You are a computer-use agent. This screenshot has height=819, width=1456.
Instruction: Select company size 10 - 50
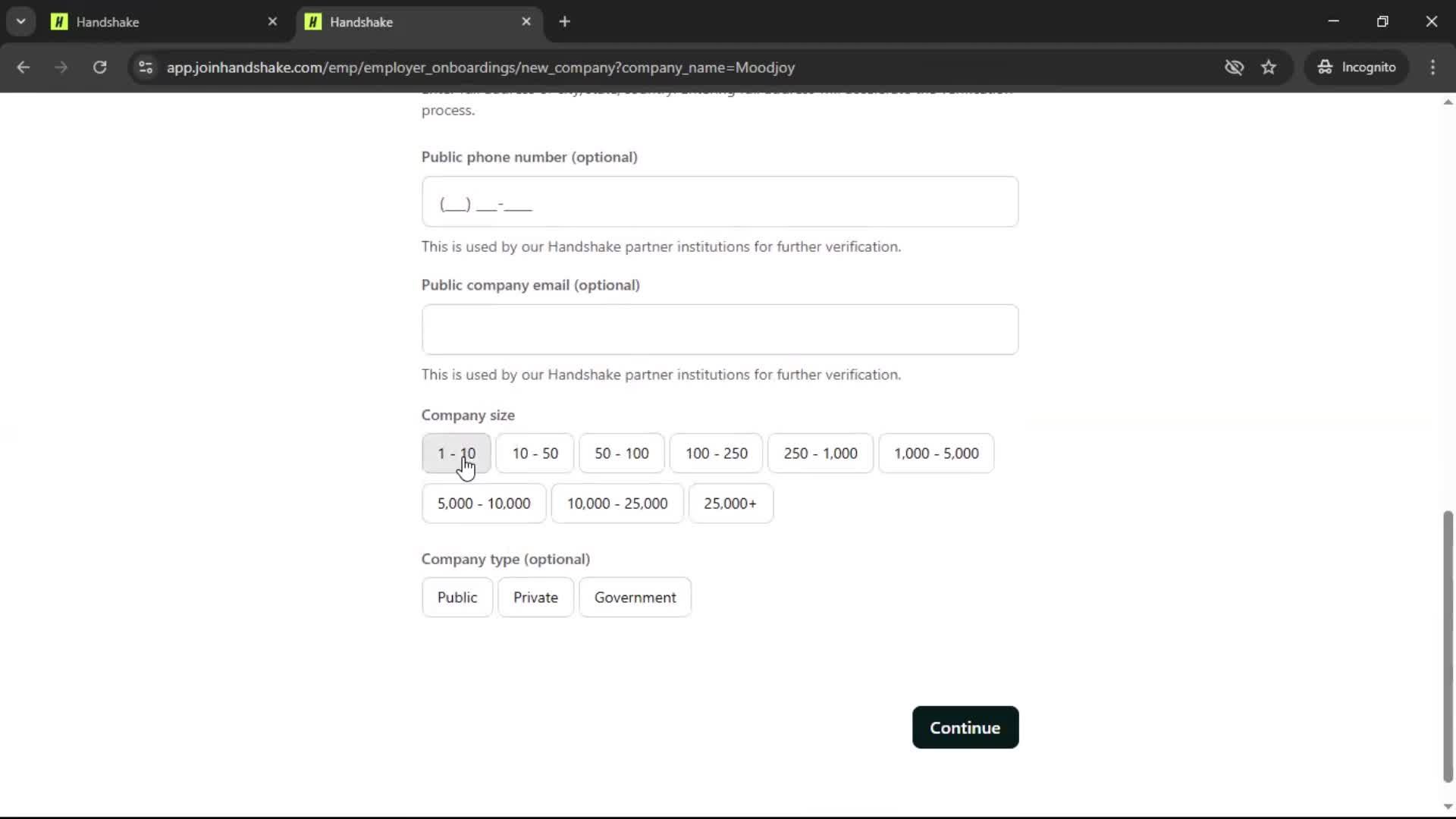pos(535,453)
